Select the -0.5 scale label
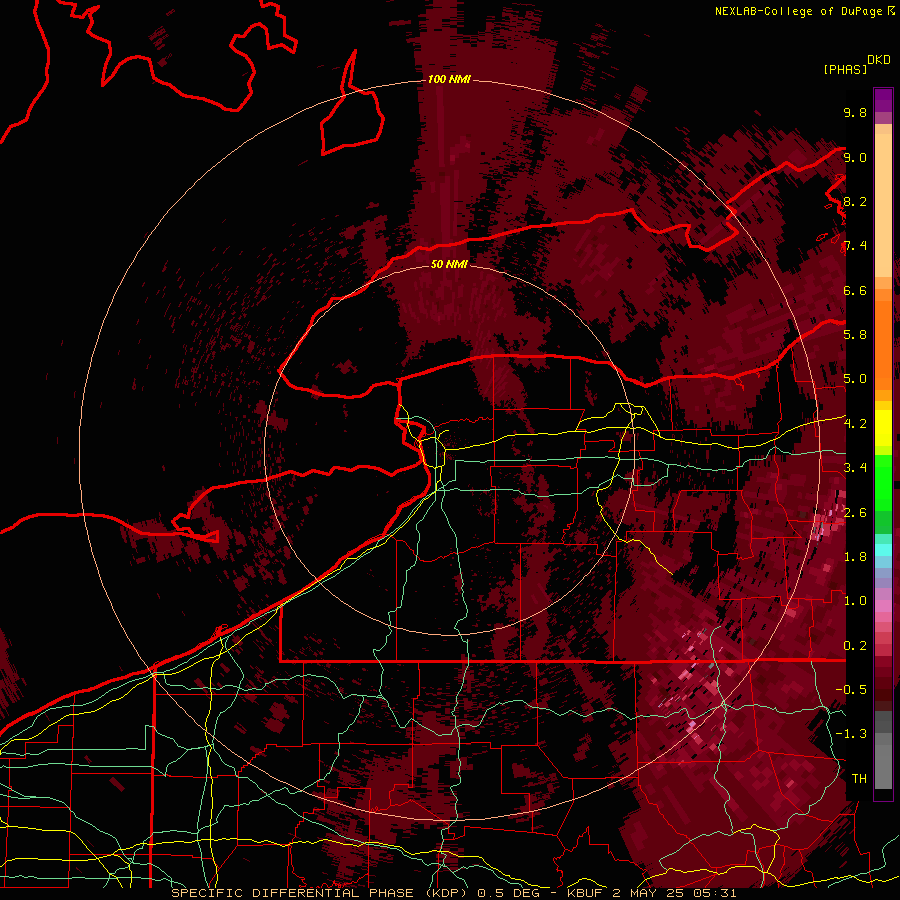The image size is (900, 900). pyautogui.click(x=851, y=689)
